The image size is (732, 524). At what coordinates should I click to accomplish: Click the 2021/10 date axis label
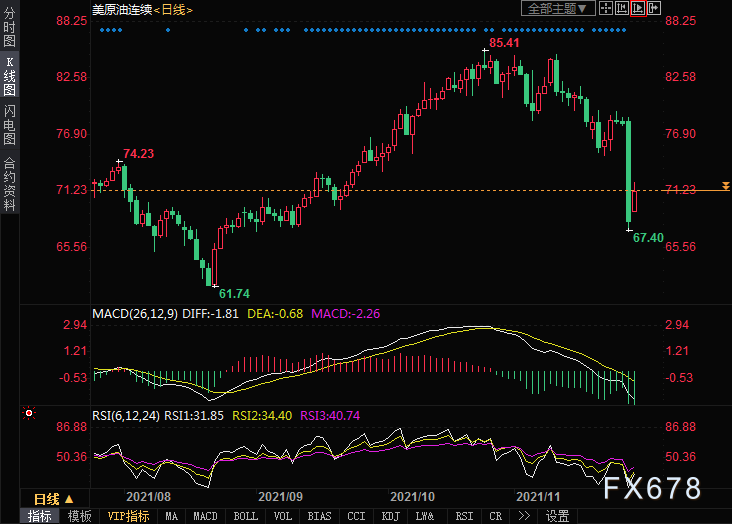[413, 496]
